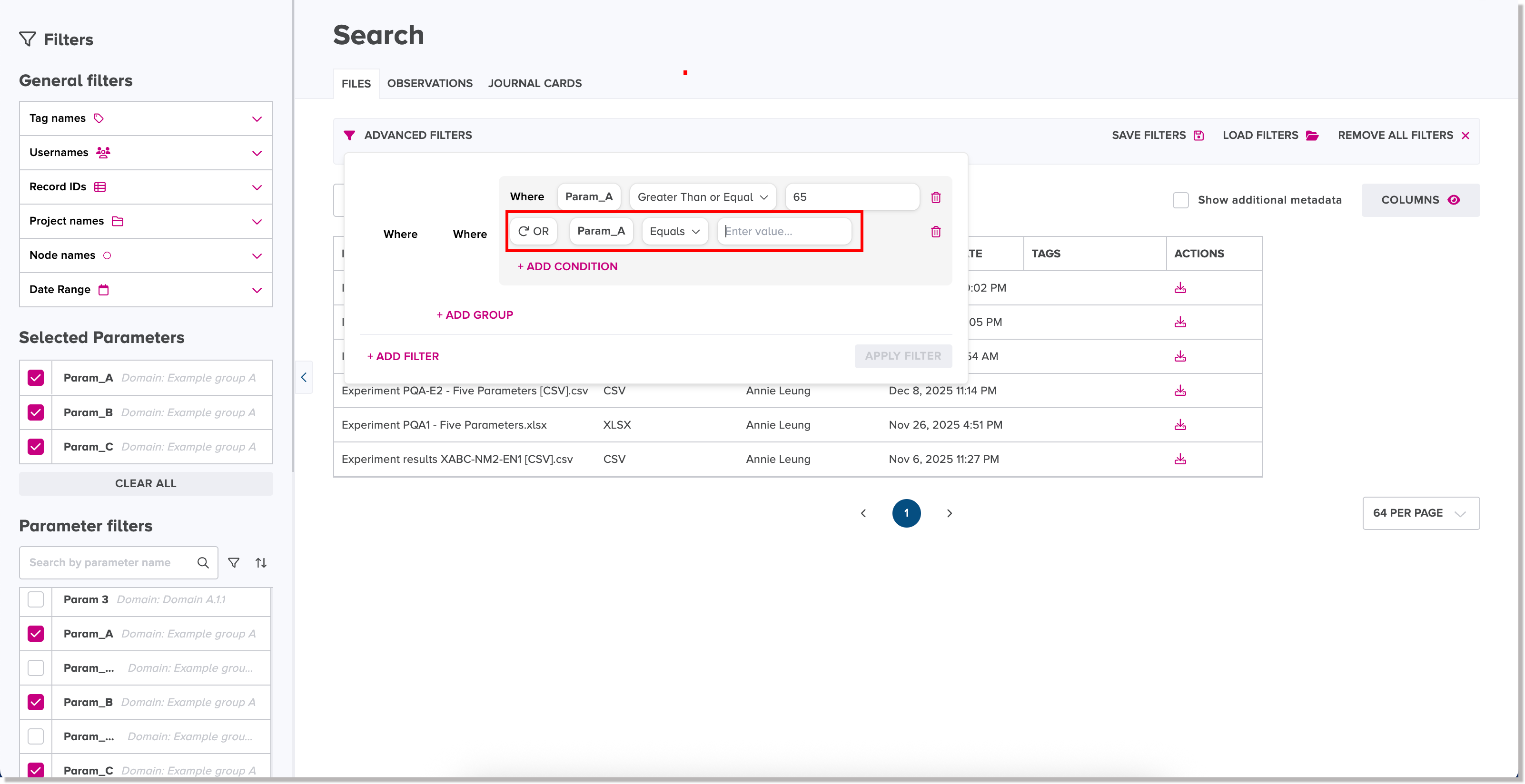This screenshot has width=1525, height=784.
Task: Uncheck Param_B in Parameter filters list
Action: point(36,702)
